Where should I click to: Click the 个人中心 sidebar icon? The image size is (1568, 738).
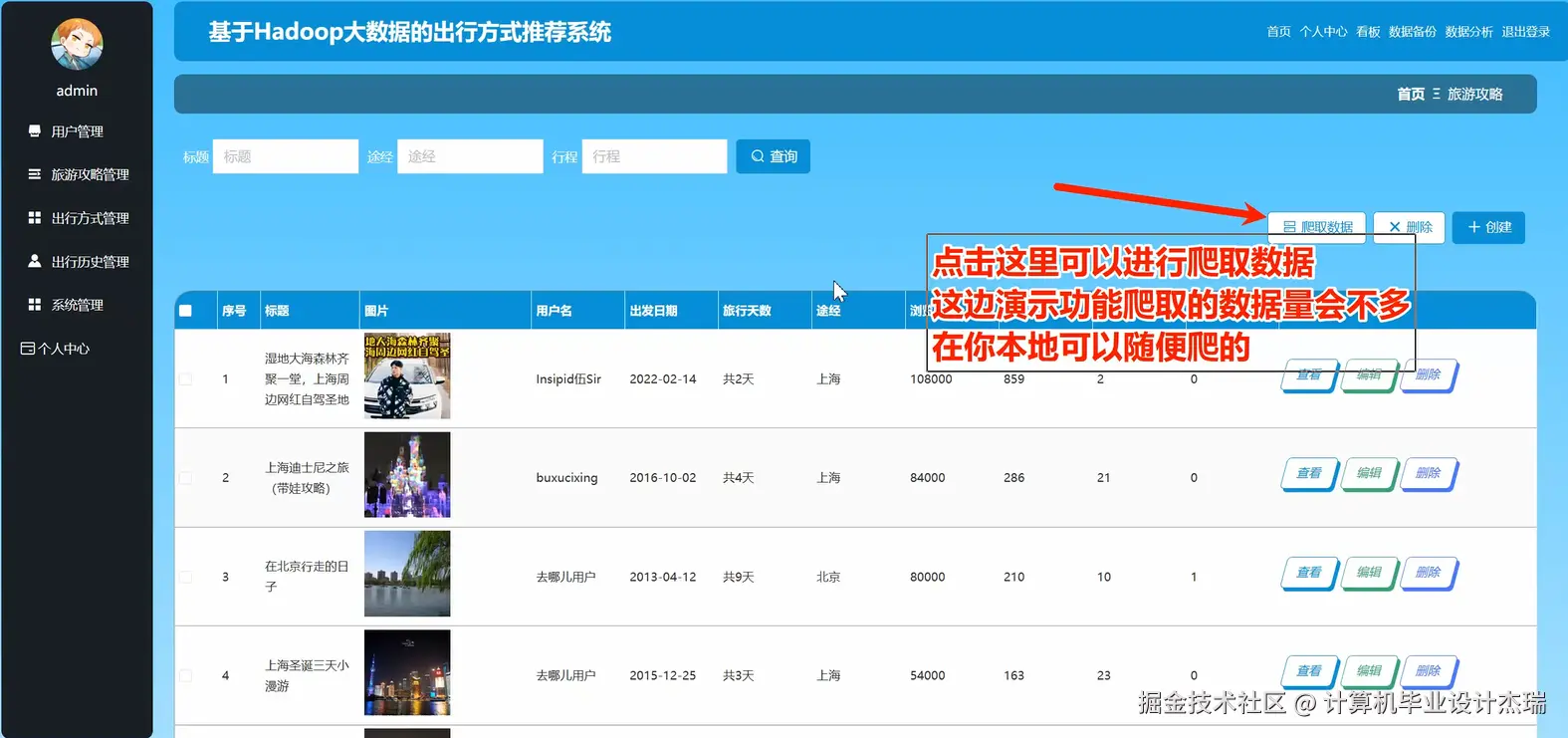pyautogui.click(x=28, y=349)
